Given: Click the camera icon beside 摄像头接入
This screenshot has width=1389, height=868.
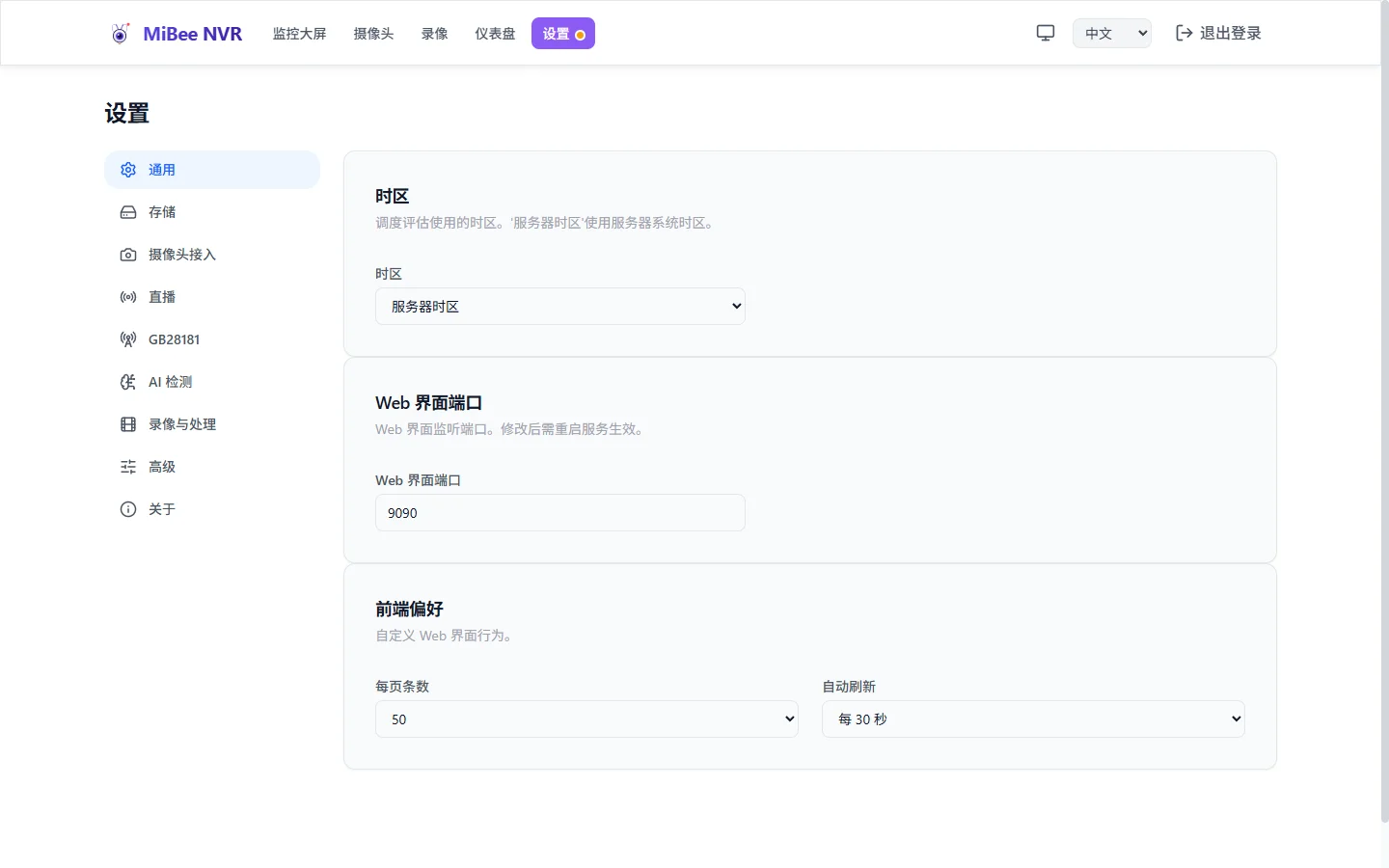Looking at the screenshot, I should (128, 255).
